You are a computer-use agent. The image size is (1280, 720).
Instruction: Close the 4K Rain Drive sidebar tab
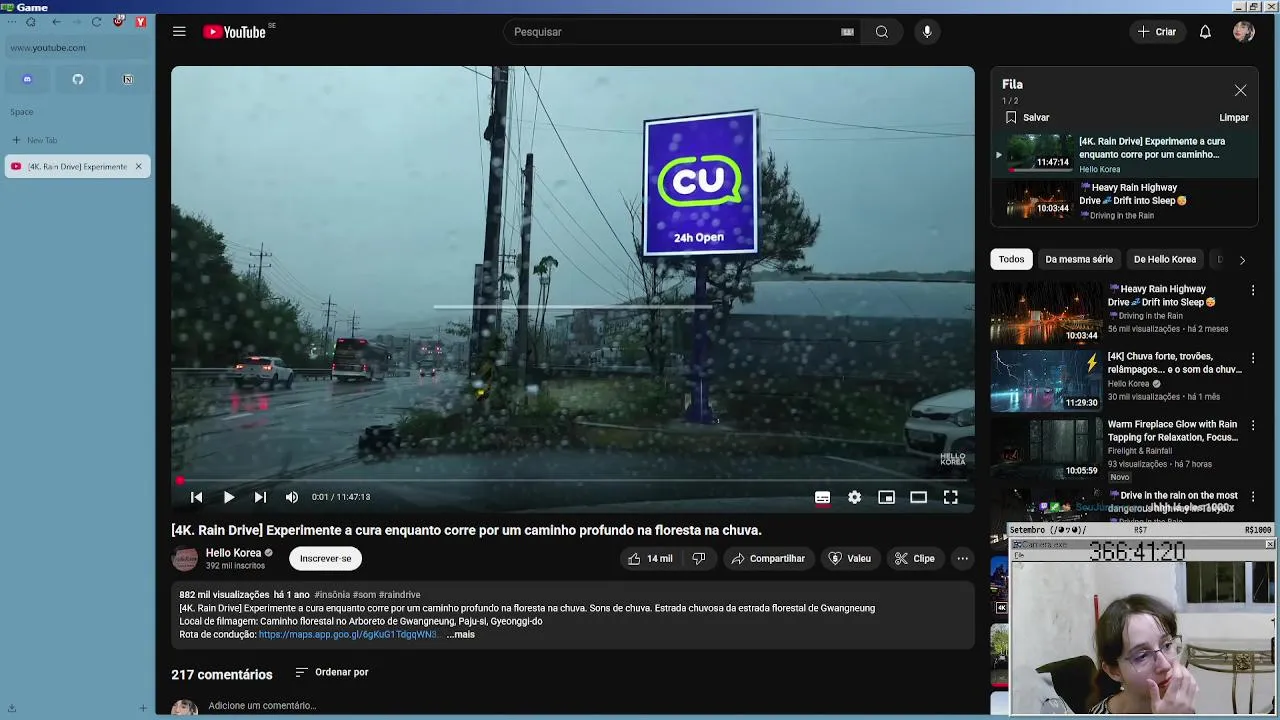(x=138, y=166)
